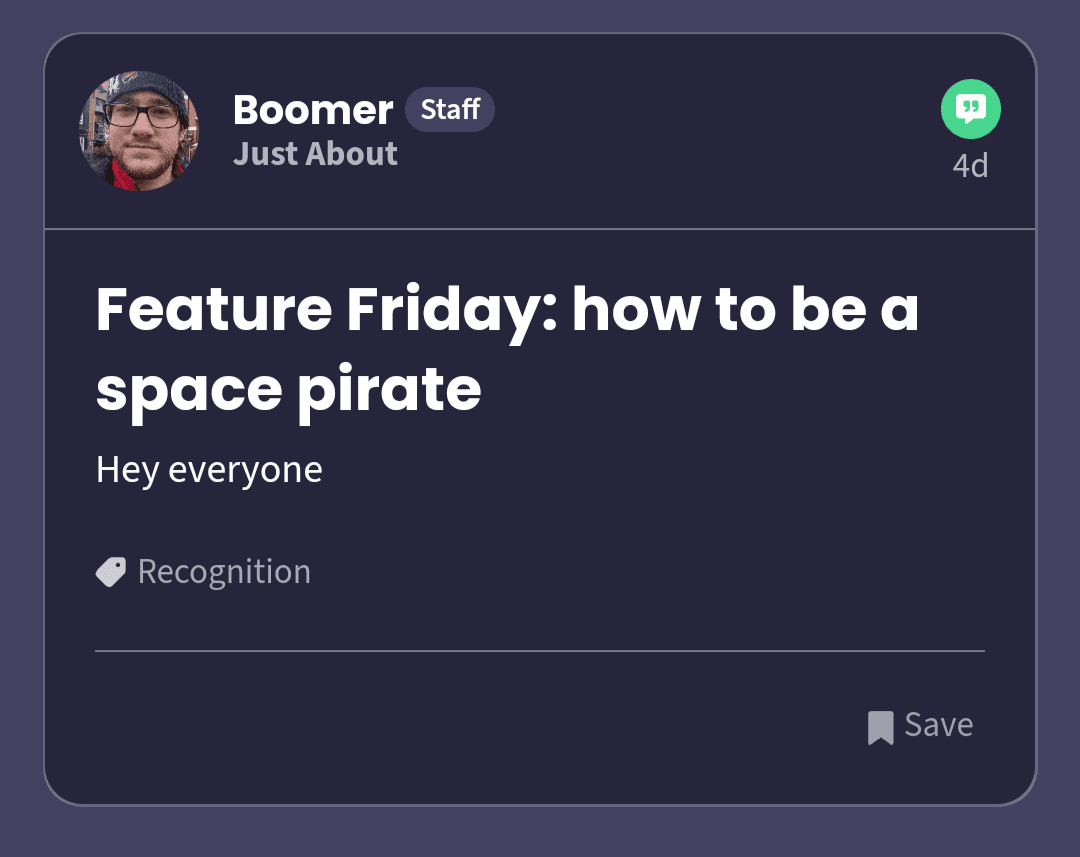Click the Staff badge
1080x857 pixels.
(x=450, y=110)
